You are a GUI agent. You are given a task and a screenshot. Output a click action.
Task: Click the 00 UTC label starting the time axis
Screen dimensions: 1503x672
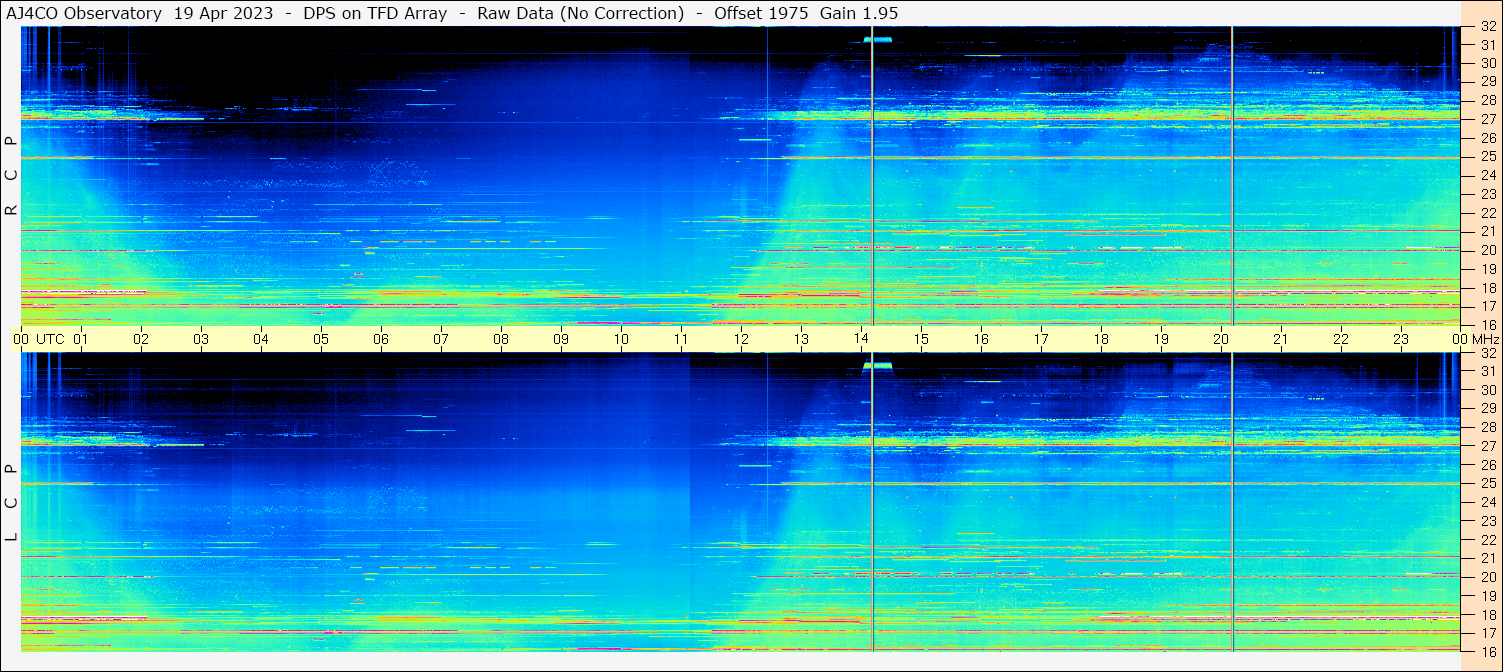pos(39,339)
